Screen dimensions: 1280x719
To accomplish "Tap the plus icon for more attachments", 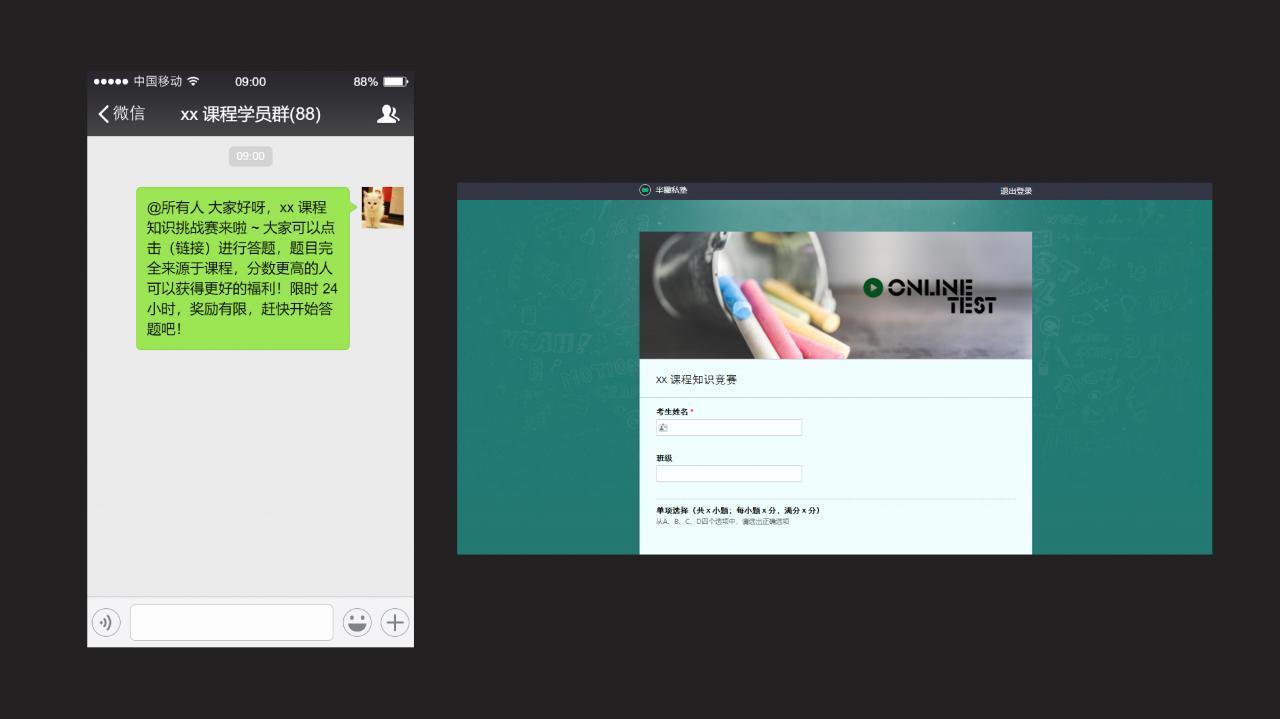I will click(395, 623).
